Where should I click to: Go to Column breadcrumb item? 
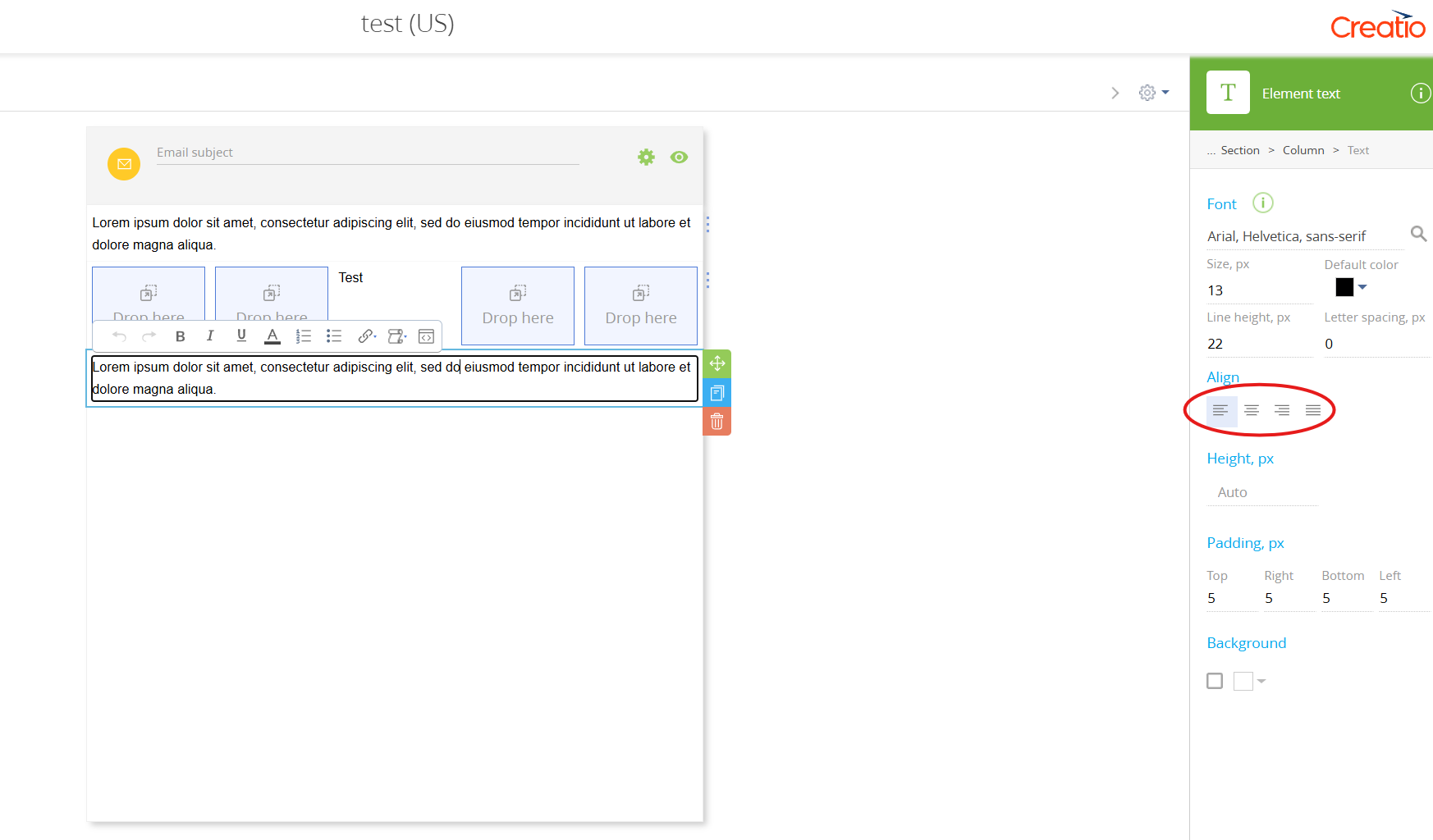(1303, 150)
